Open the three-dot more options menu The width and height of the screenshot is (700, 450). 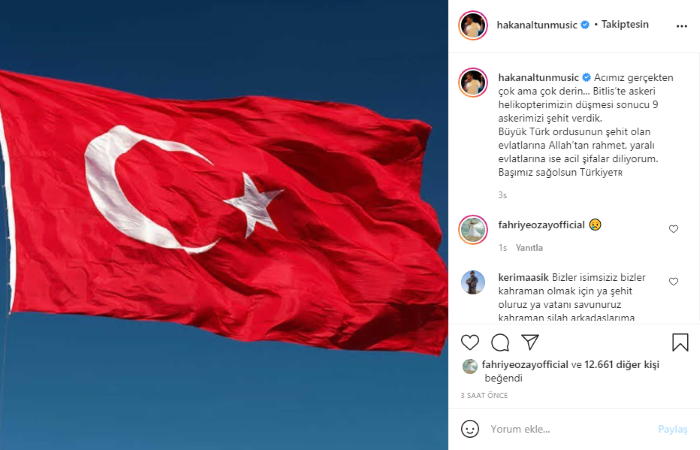(681, 26)
